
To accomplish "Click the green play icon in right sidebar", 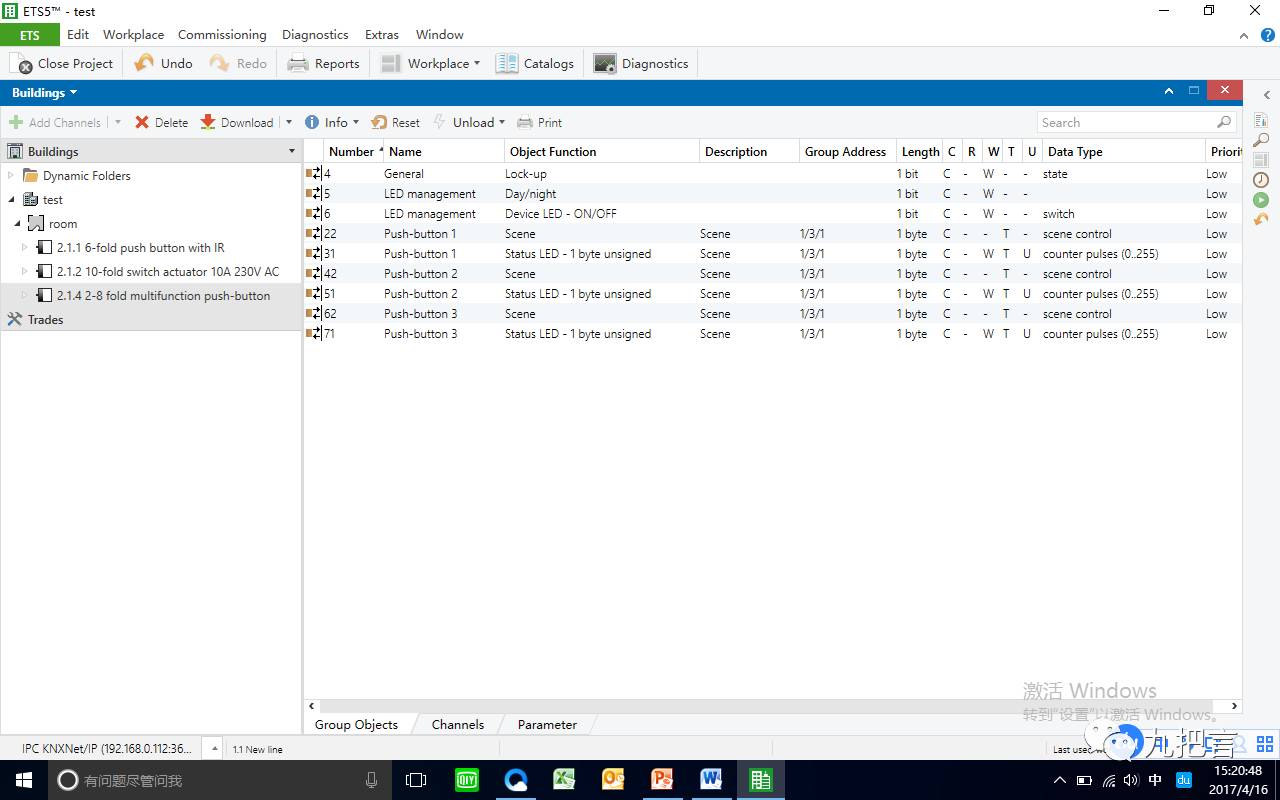I will click(x=1261, y=200).
